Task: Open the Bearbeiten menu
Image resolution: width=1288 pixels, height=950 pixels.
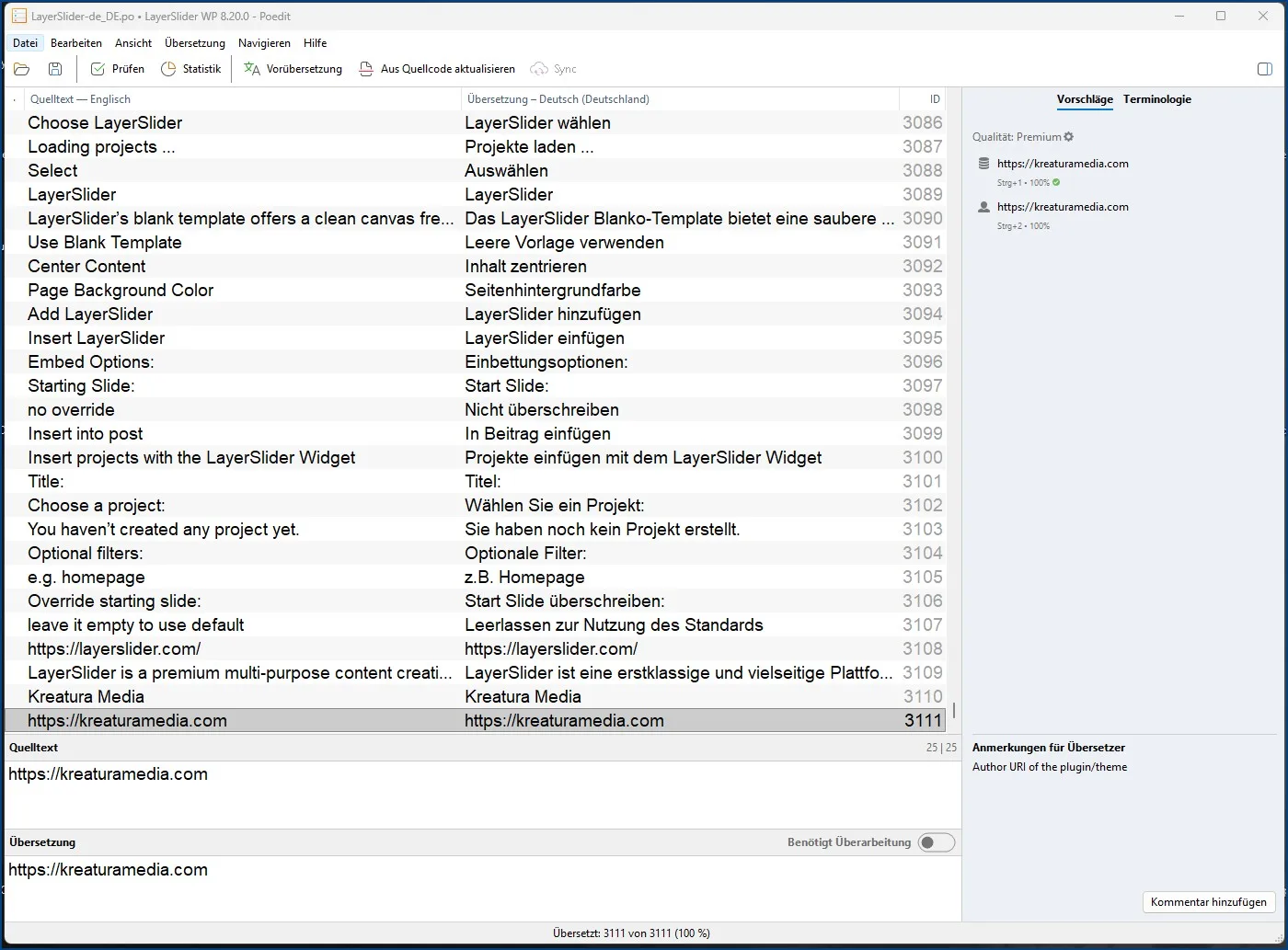Action: click(76, 43)
